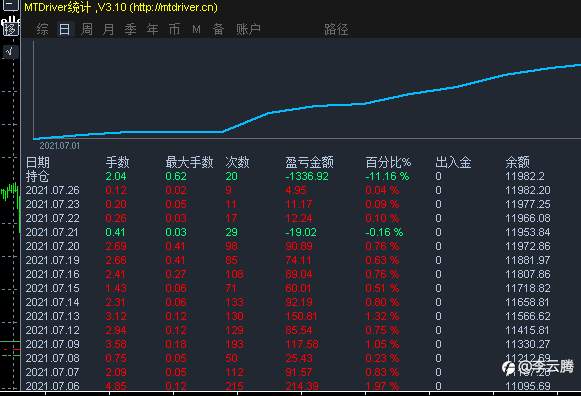The image size is (581, 396).
Task: Open the 周 weekly statistics tab
Action: click(87, 29)
